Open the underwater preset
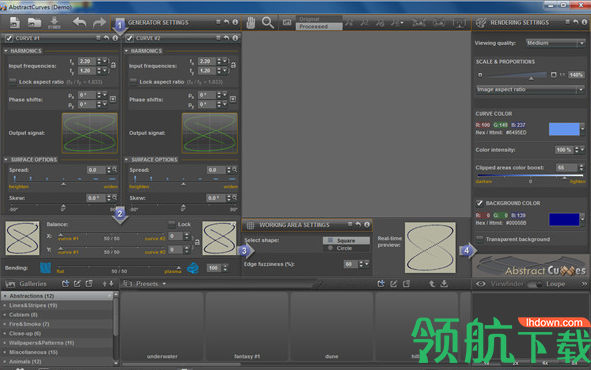The width and height of the screenshot is (591, 370). point(162,327)
